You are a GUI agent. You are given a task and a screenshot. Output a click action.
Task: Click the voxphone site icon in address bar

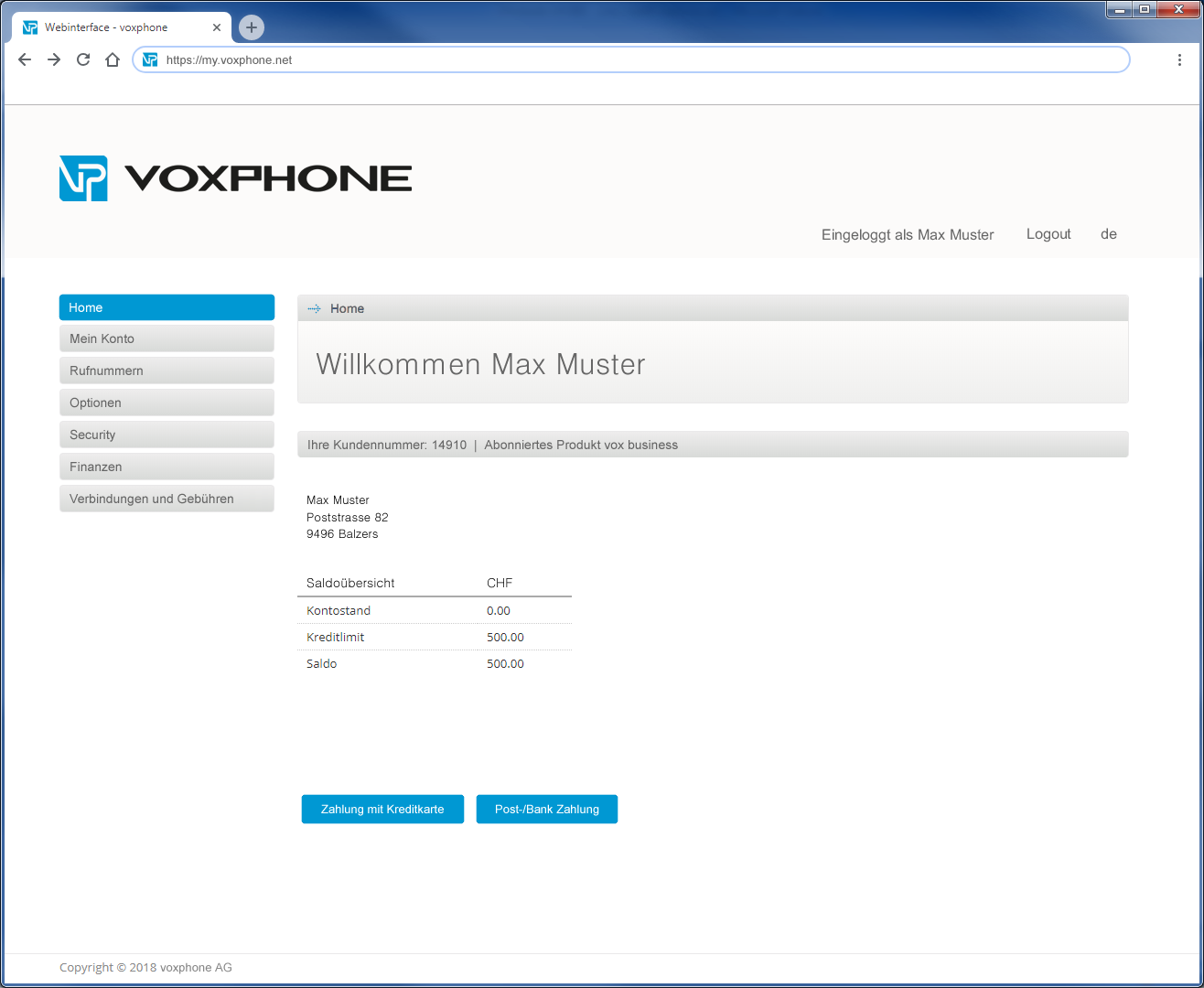point(150,59)
